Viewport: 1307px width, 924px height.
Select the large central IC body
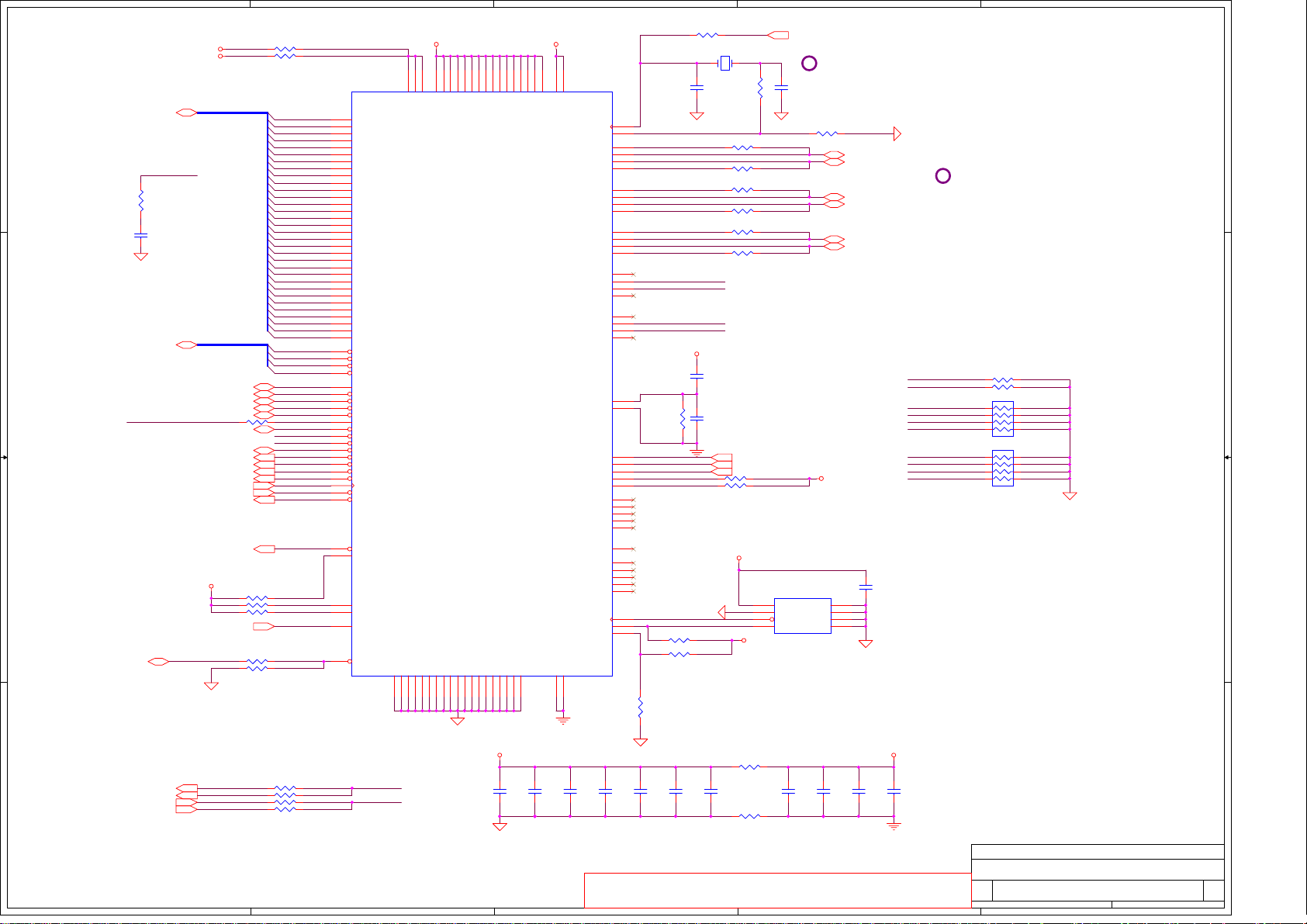(482, 384)
